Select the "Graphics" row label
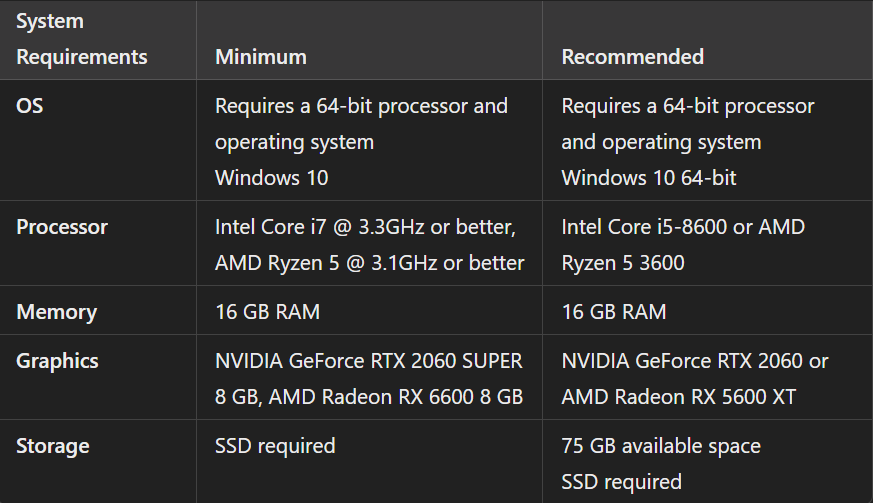873x503 pixels. point(57,361)
